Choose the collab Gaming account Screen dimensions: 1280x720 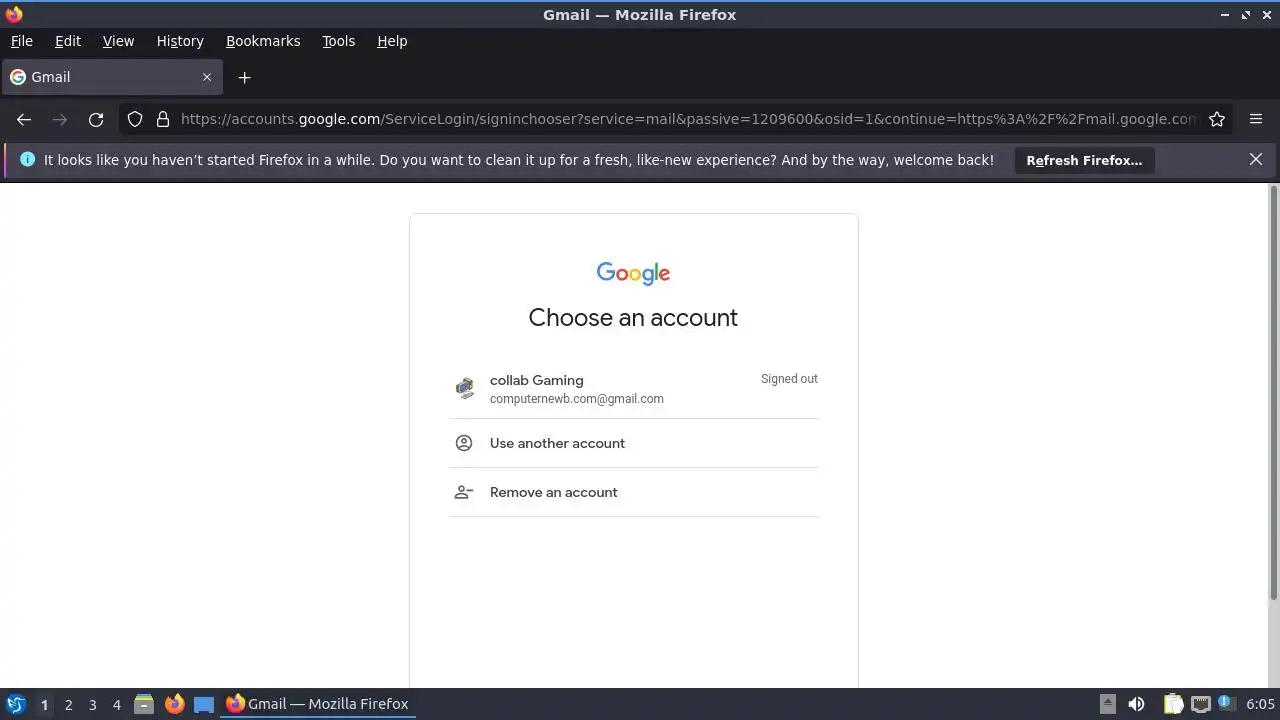634,389
